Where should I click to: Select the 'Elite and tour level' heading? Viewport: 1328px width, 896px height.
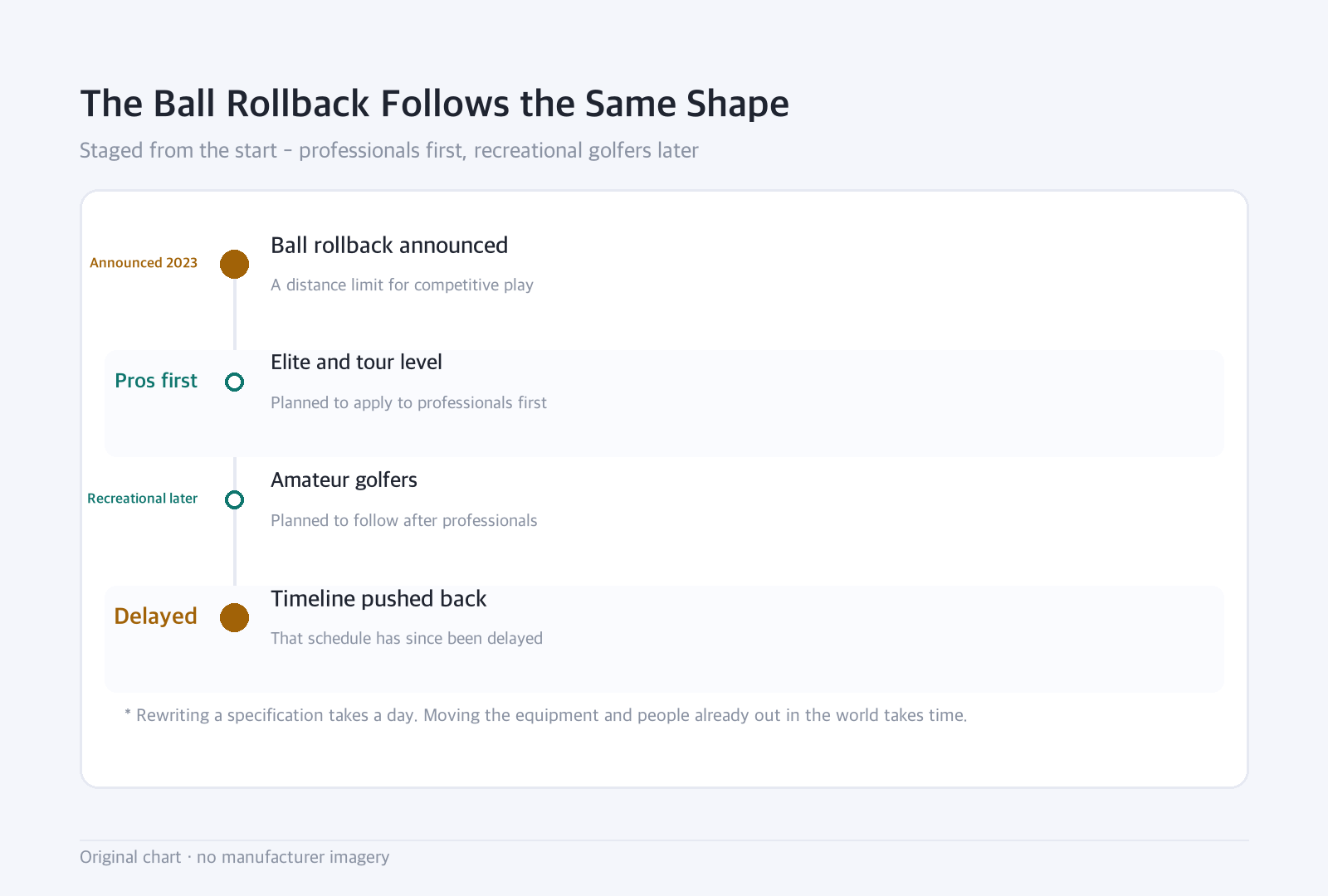coord(356,363)
